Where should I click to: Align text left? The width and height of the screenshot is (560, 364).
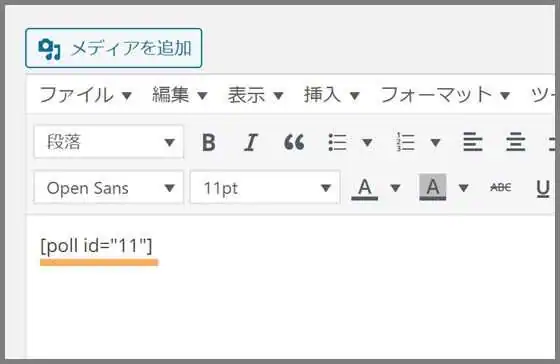(x=473, y=142)
